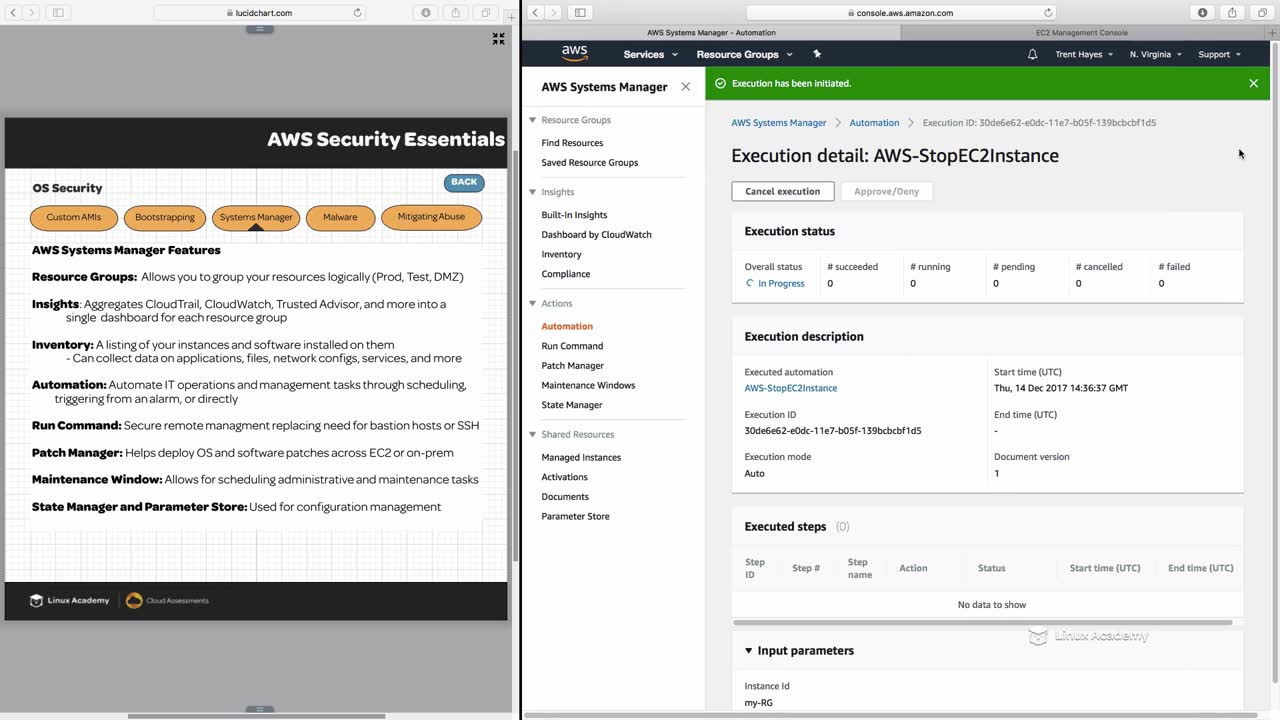1280x720 pixels.
Task: Open the N. Virginia region dropdown
Action: click(1155, 54)
